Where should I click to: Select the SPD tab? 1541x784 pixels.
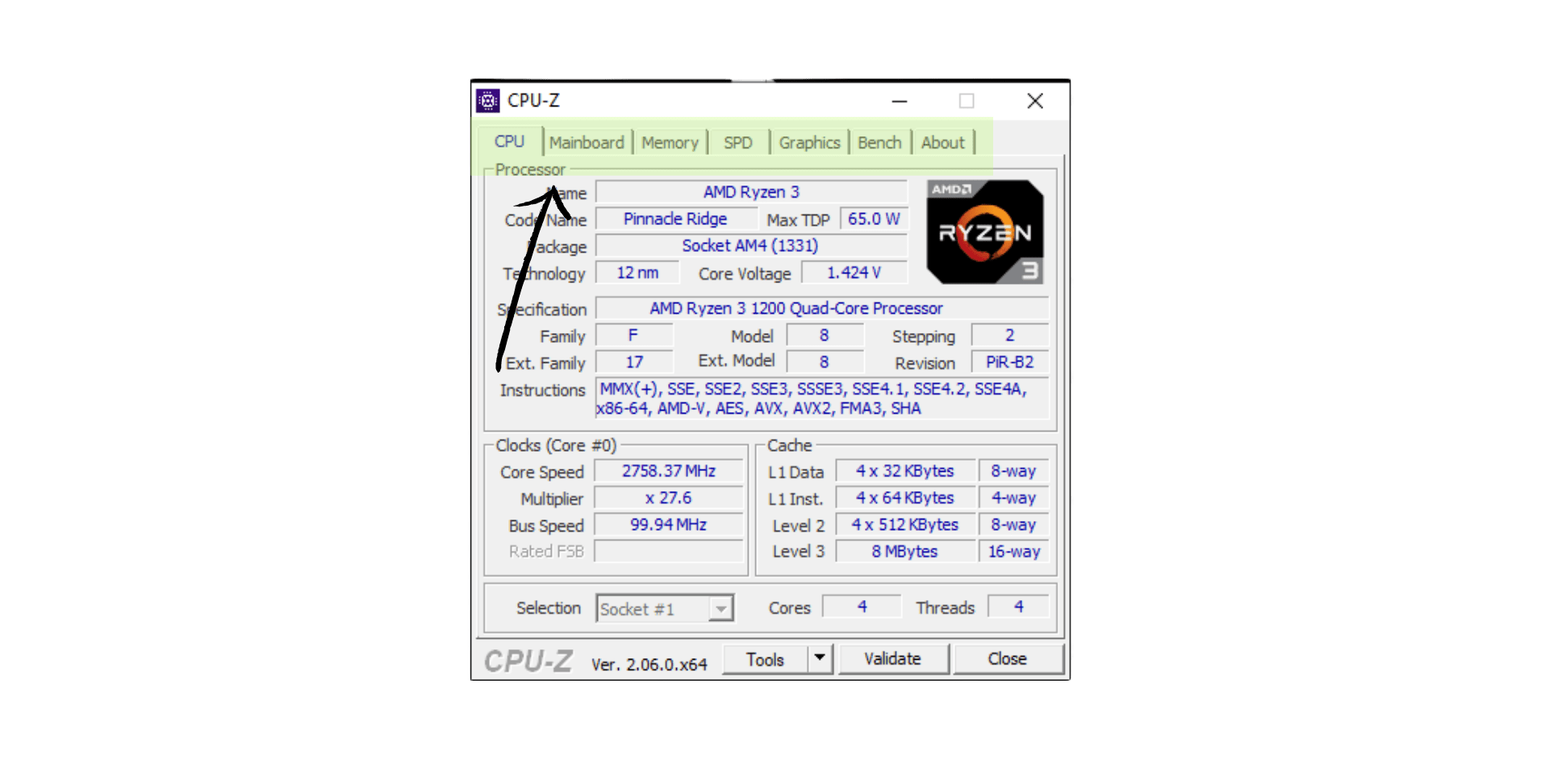click(x=737, y=143)
